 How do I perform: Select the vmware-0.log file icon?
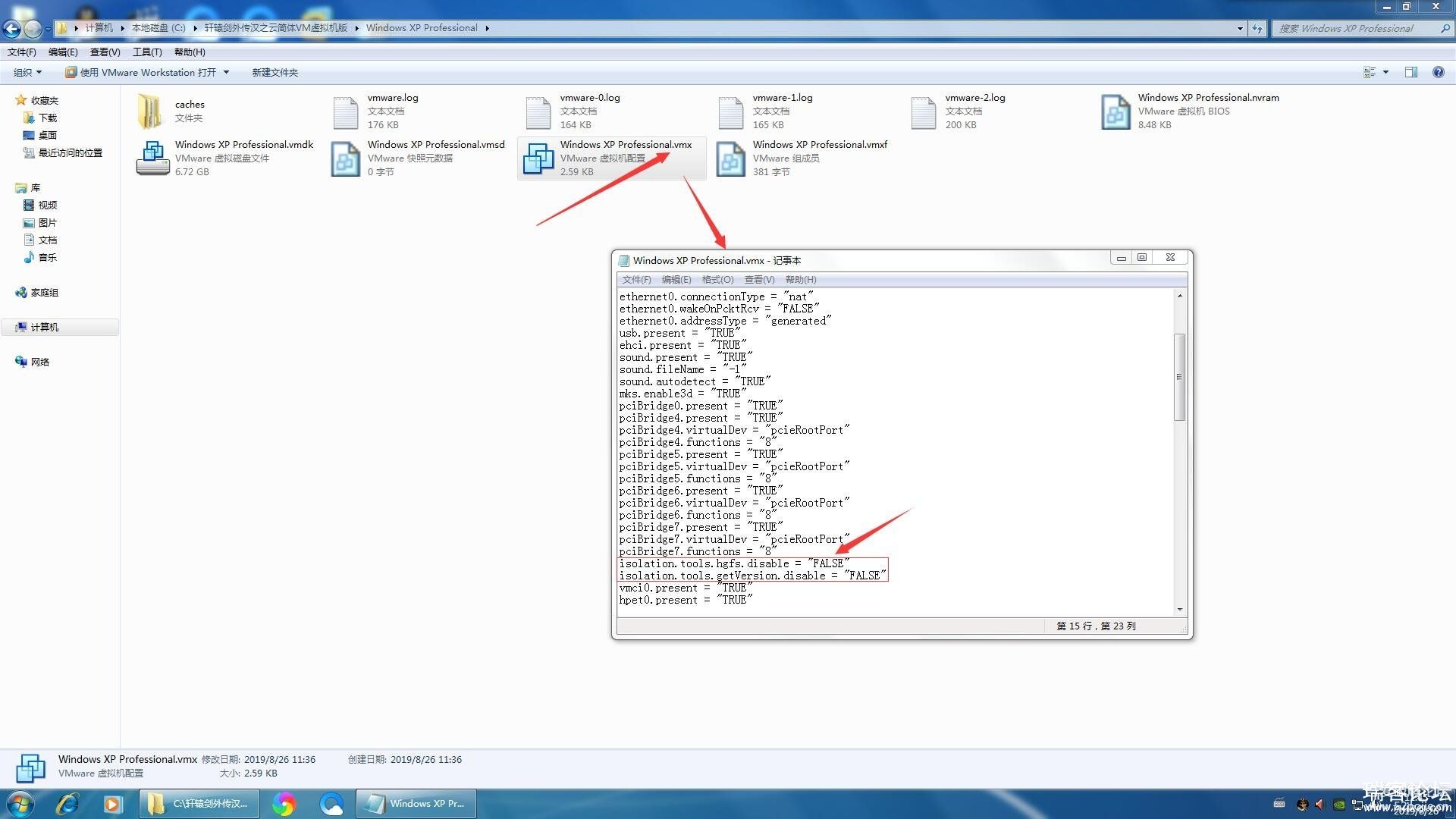[538, 113]
